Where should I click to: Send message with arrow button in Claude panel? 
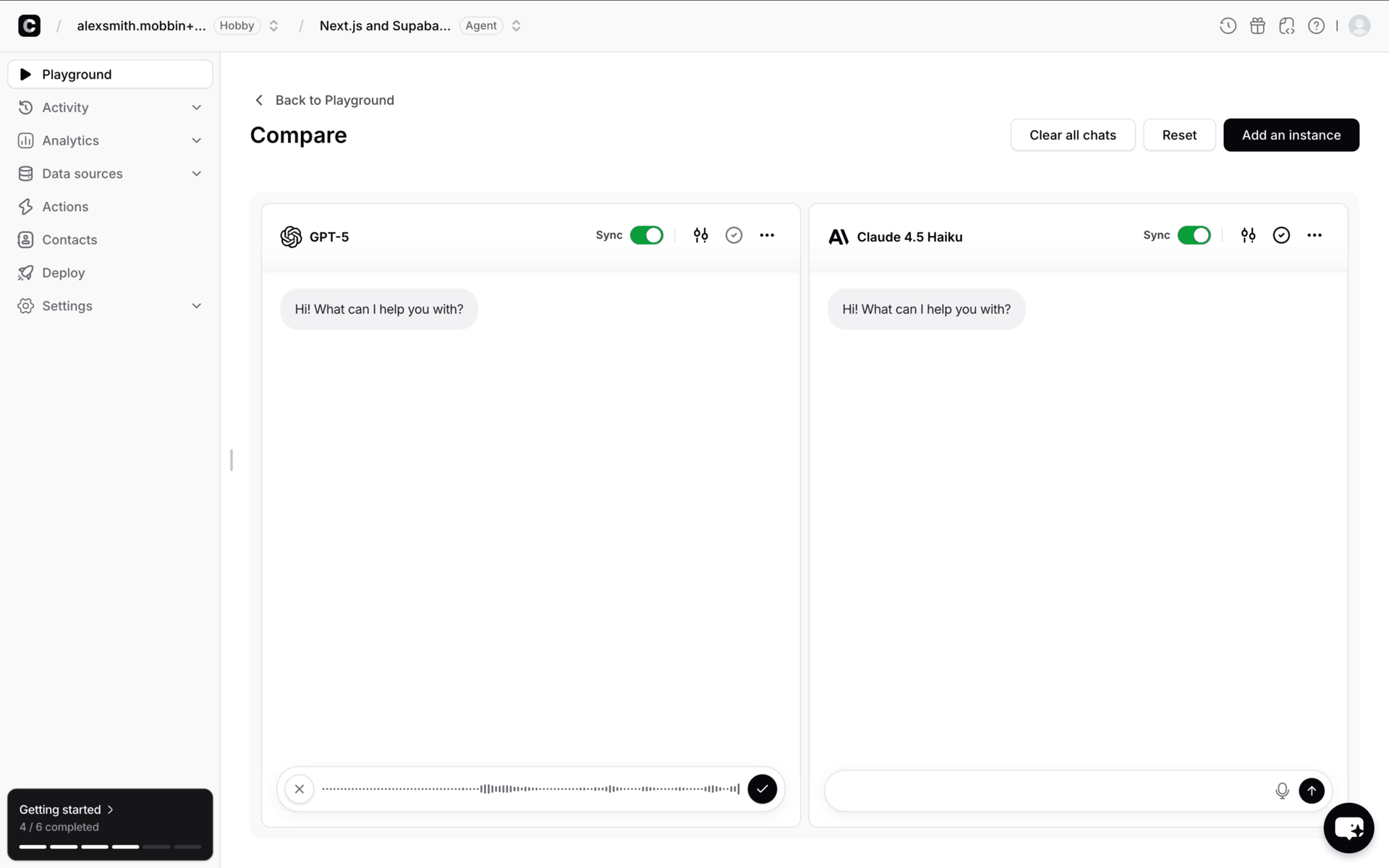(x=1312, y=791)
